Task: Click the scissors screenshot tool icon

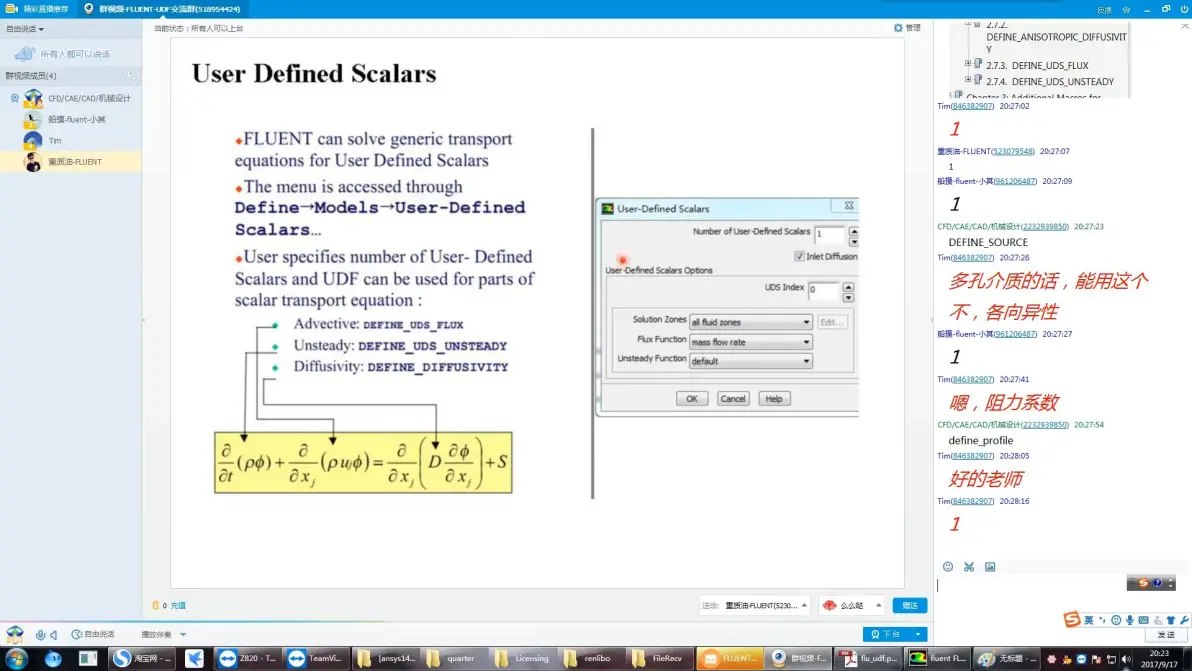Action: click(x=968, y=567)
